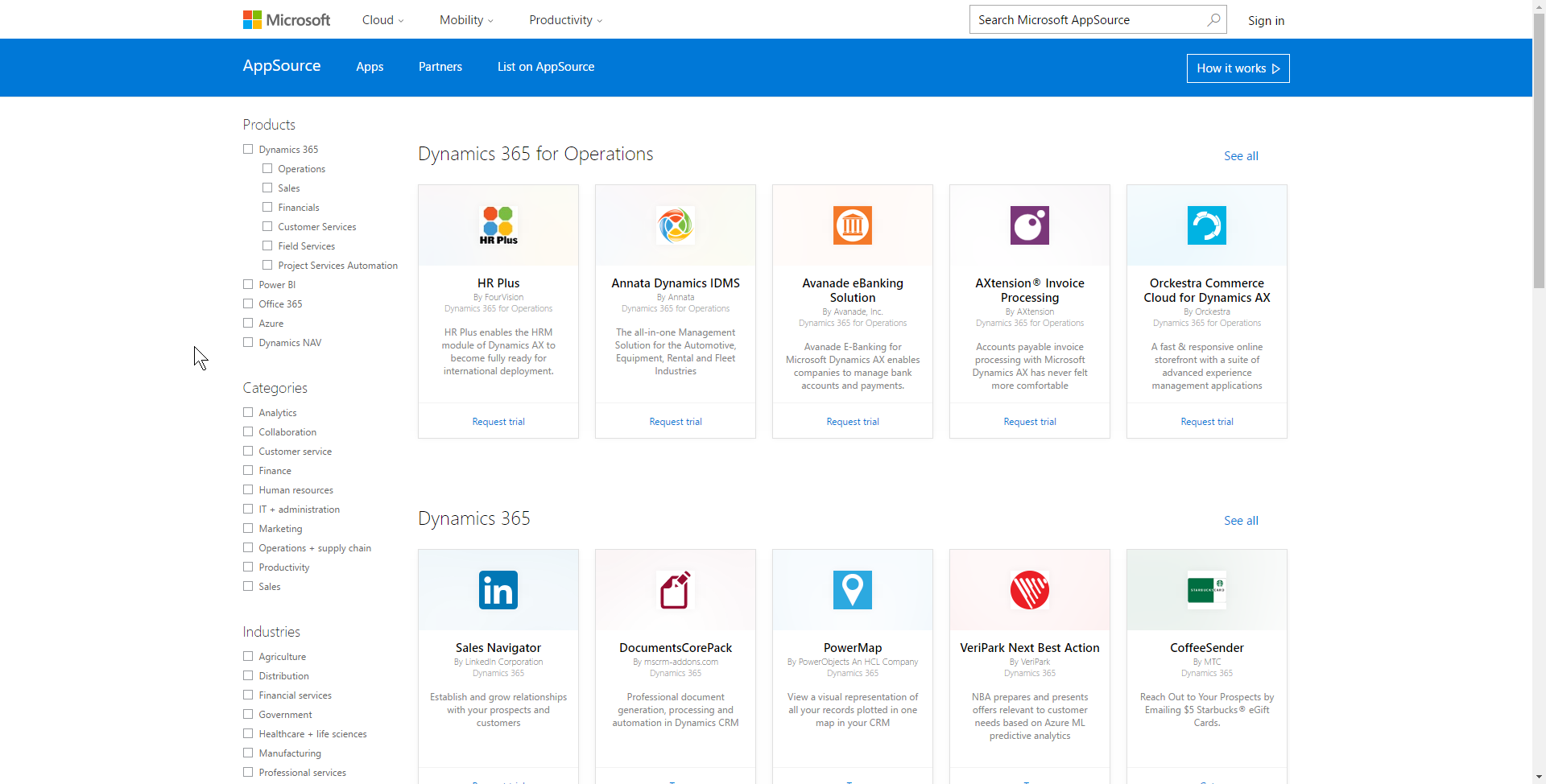Expand the Cloud dropdown menu

point(382,20)
